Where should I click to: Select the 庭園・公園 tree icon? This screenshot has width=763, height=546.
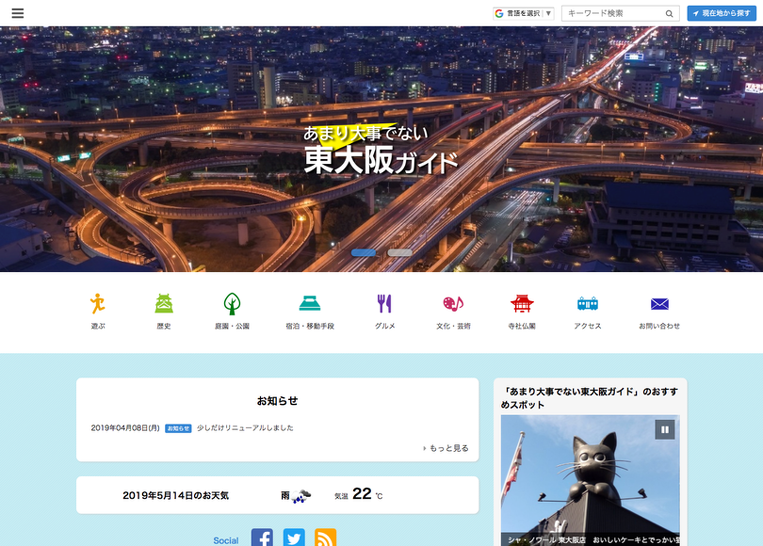[x=232, y=303]
